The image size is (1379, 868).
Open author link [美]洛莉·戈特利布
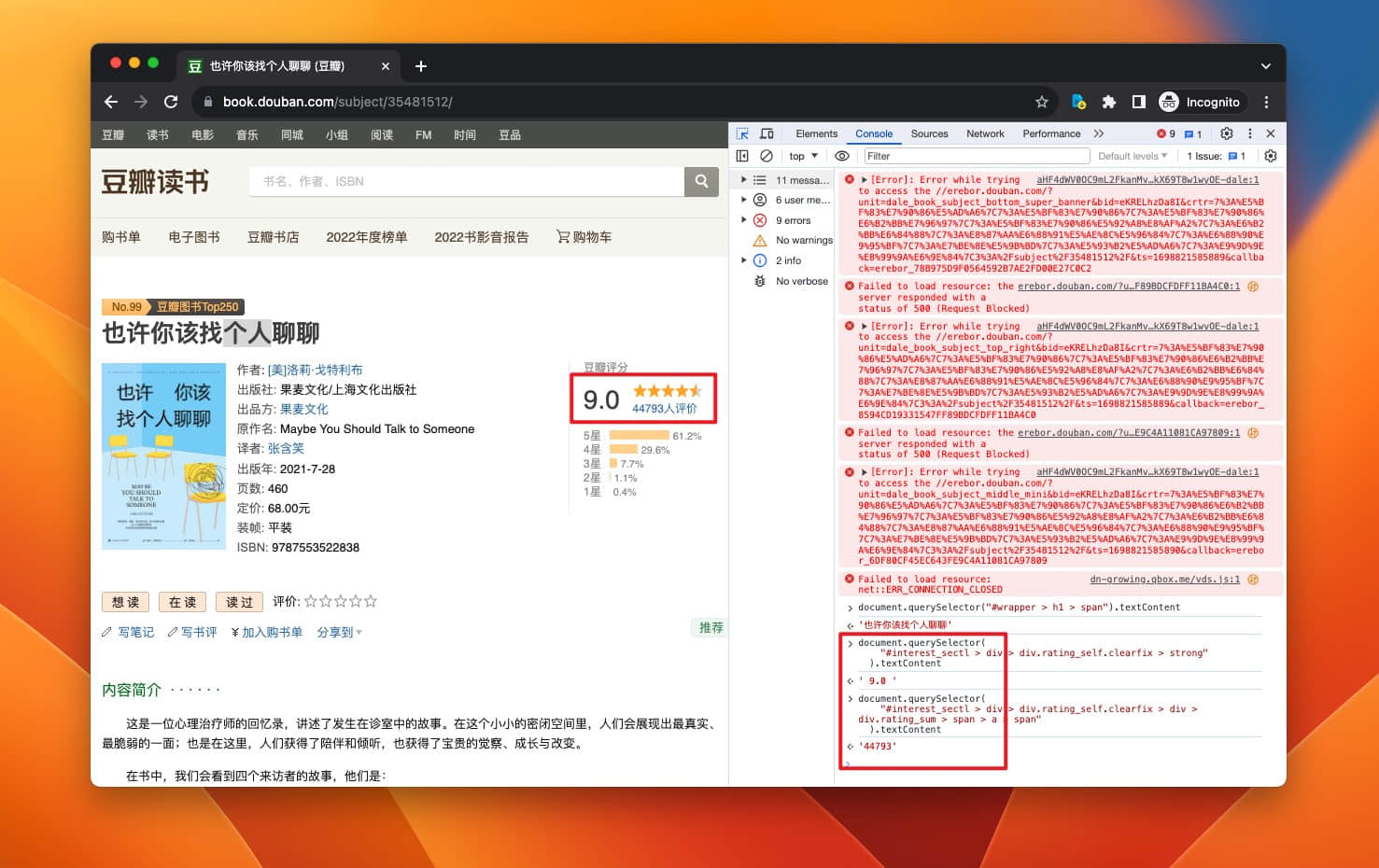[x=316, y=370]
